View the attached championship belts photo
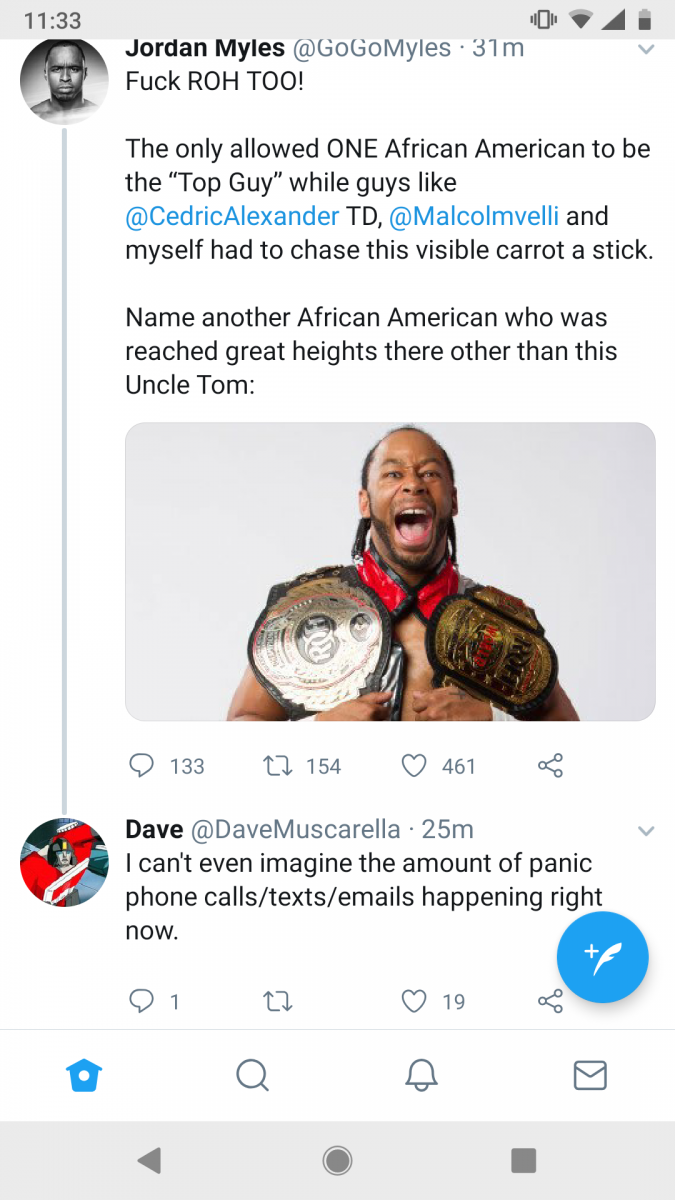This screenshot has width=675, height=1200. coord(390,571)
